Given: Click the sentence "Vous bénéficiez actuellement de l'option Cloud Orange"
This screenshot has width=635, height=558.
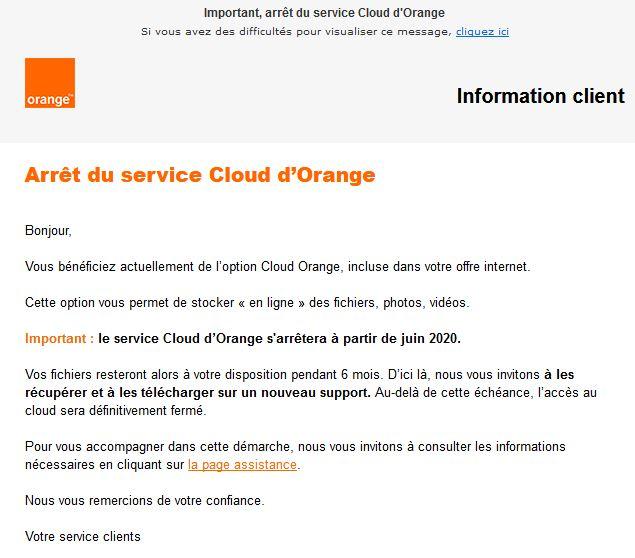Looking at the screenshot, I should [182, 266].
